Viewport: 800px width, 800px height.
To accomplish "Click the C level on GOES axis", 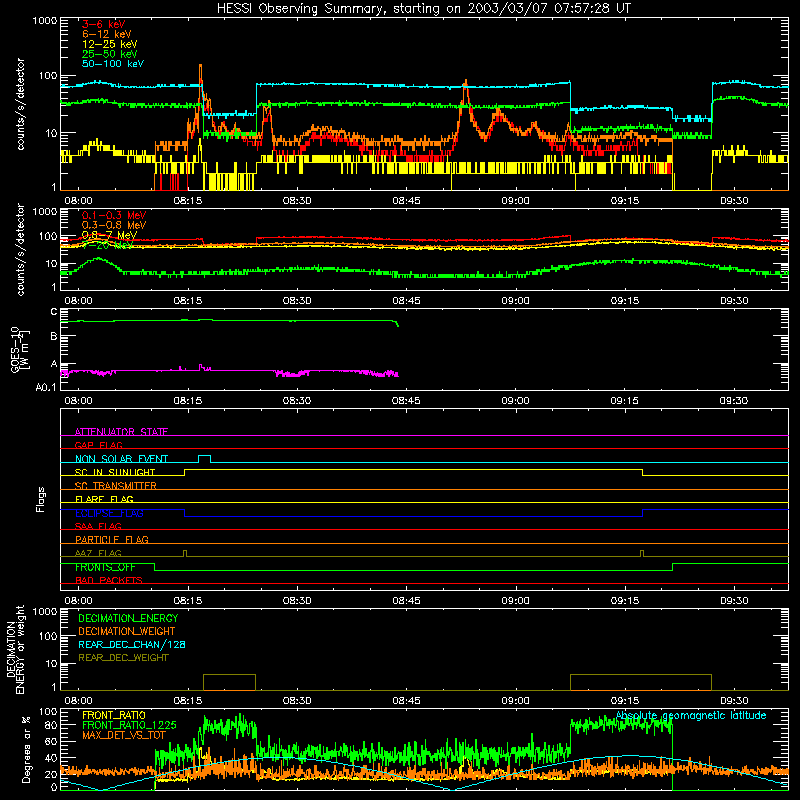I will 54,312.
